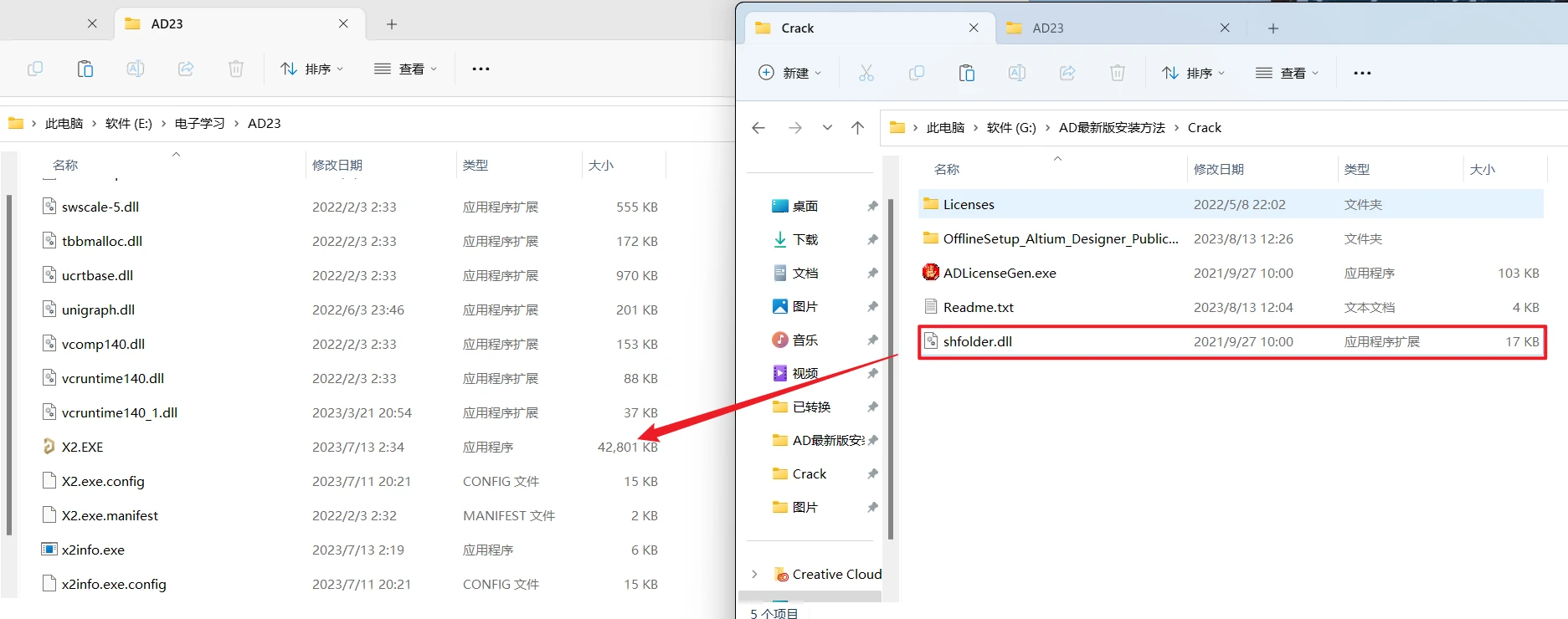Click the Delete trash icon in Crack window
1568x619 pixels.
(x=1117, y=73)
